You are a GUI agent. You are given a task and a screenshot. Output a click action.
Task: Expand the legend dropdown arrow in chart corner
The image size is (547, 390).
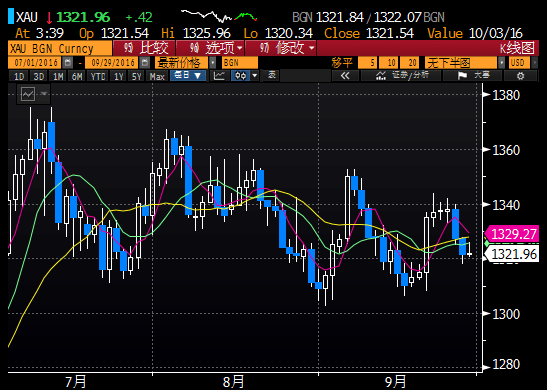(x=44, y=93)
